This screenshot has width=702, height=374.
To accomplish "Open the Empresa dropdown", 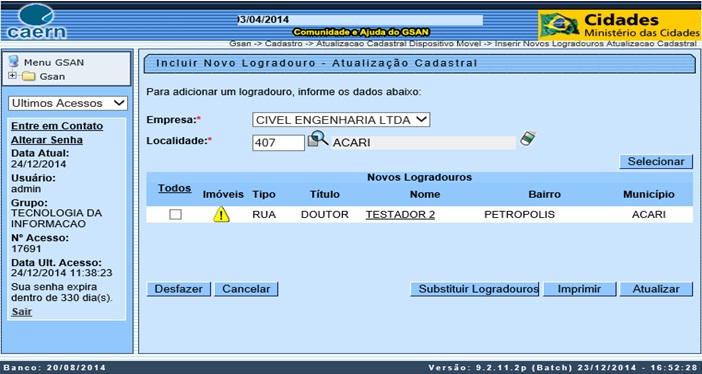I will click(x=341, y=120).
